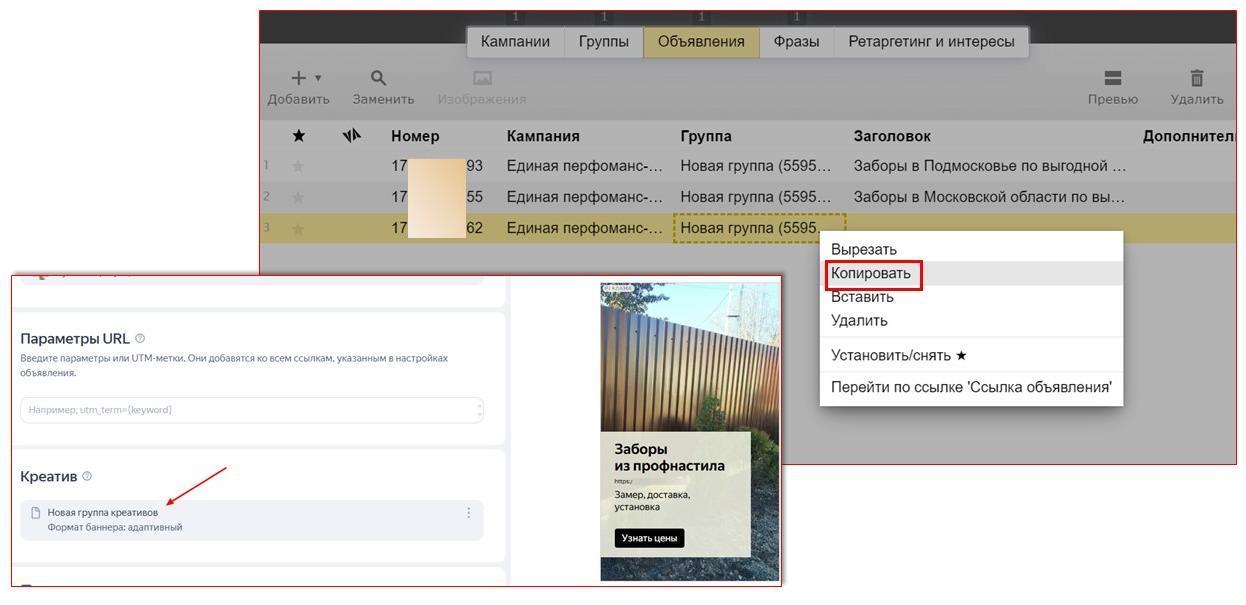
Task: Toggle the favorite star in row 3
Action: coord(298,228)
